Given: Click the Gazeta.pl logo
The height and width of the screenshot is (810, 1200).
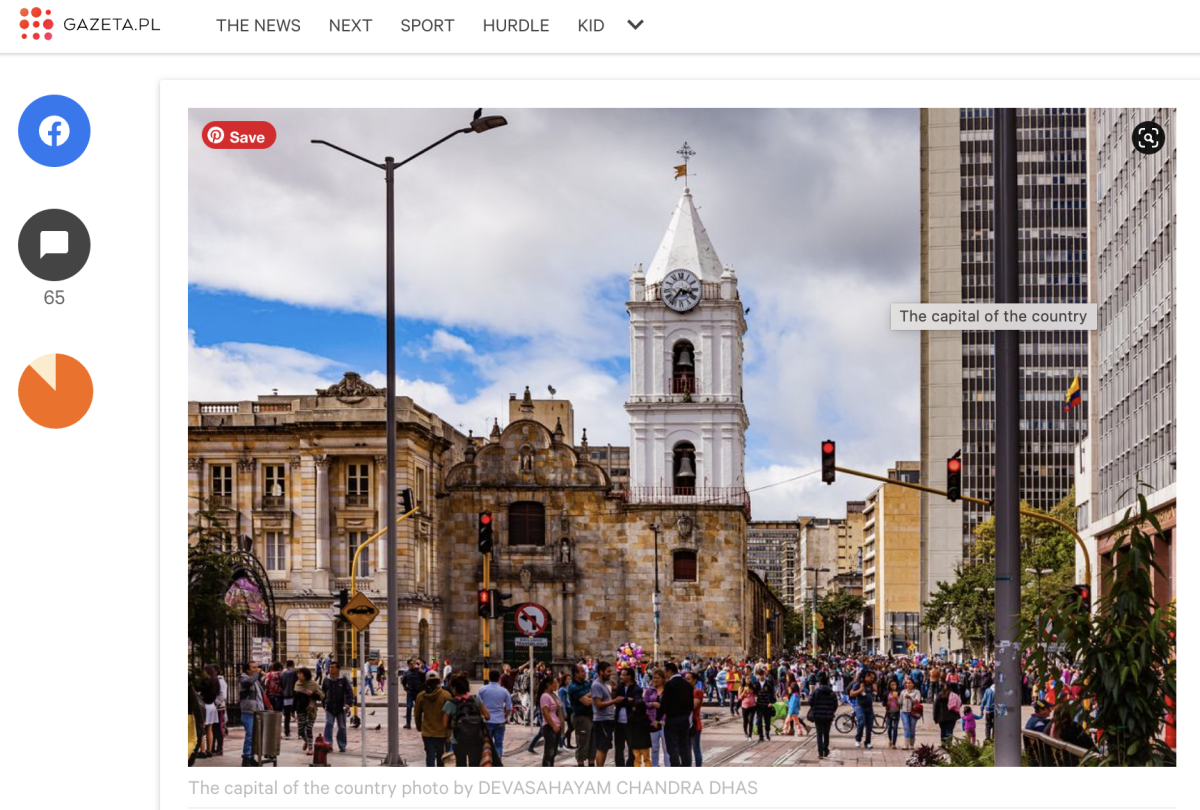Looking at the screenshot, I should click(90, 24).
